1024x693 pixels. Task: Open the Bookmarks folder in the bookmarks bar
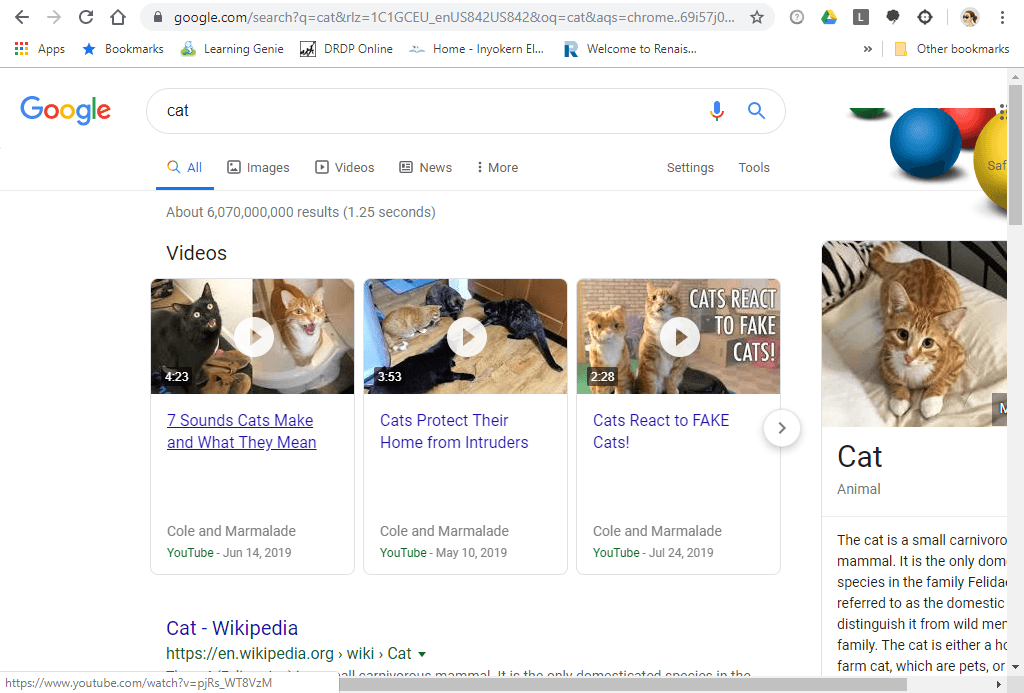pos(122,48)
